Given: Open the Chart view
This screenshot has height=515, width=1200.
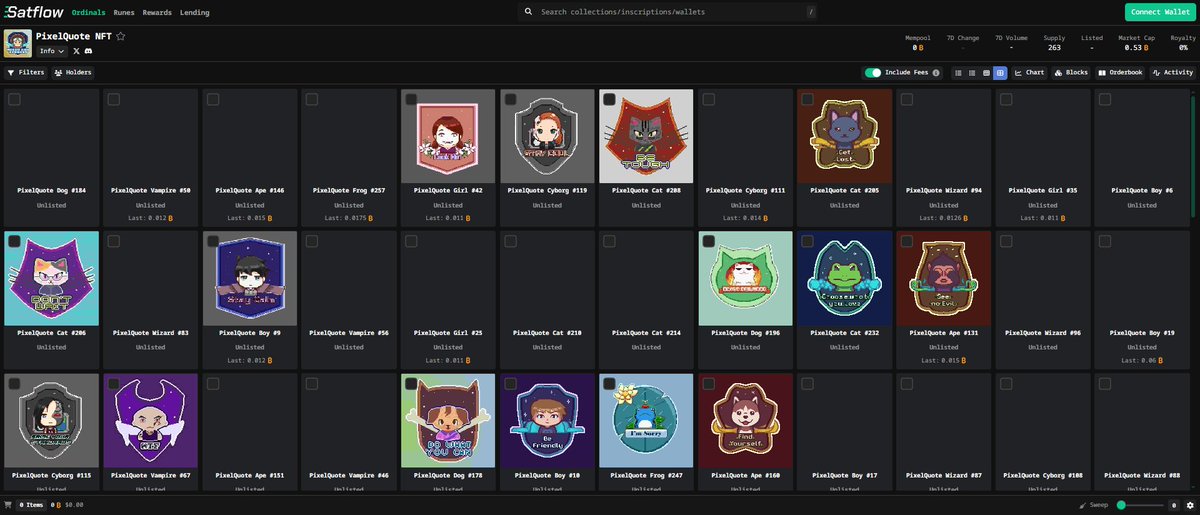Looking at the screenshot, I should [1030, 73].
